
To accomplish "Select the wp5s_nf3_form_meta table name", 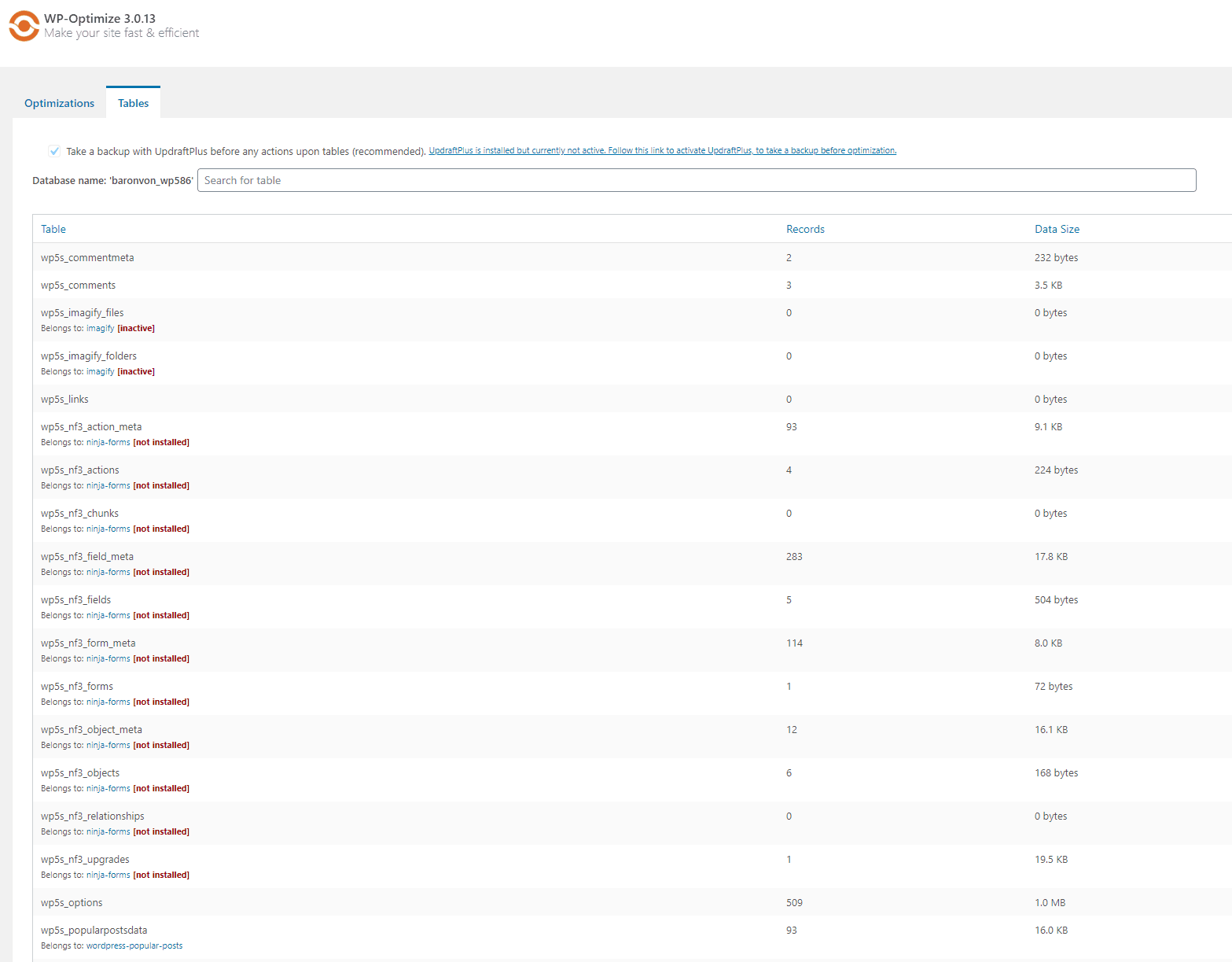I will click(x=88, y=643).
